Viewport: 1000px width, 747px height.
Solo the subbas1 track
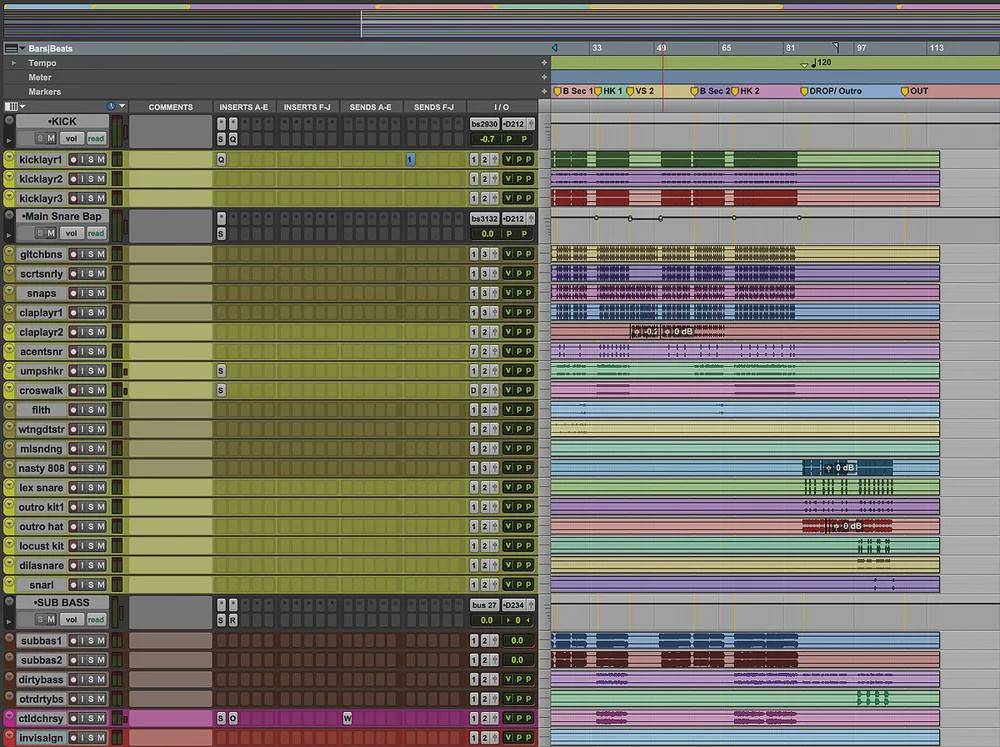click(93, 641)
